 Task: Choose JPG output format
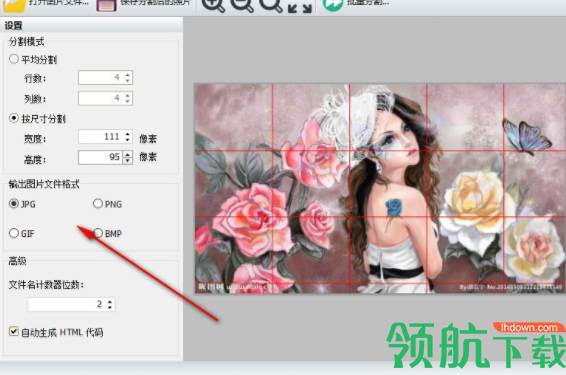[14, 204]
